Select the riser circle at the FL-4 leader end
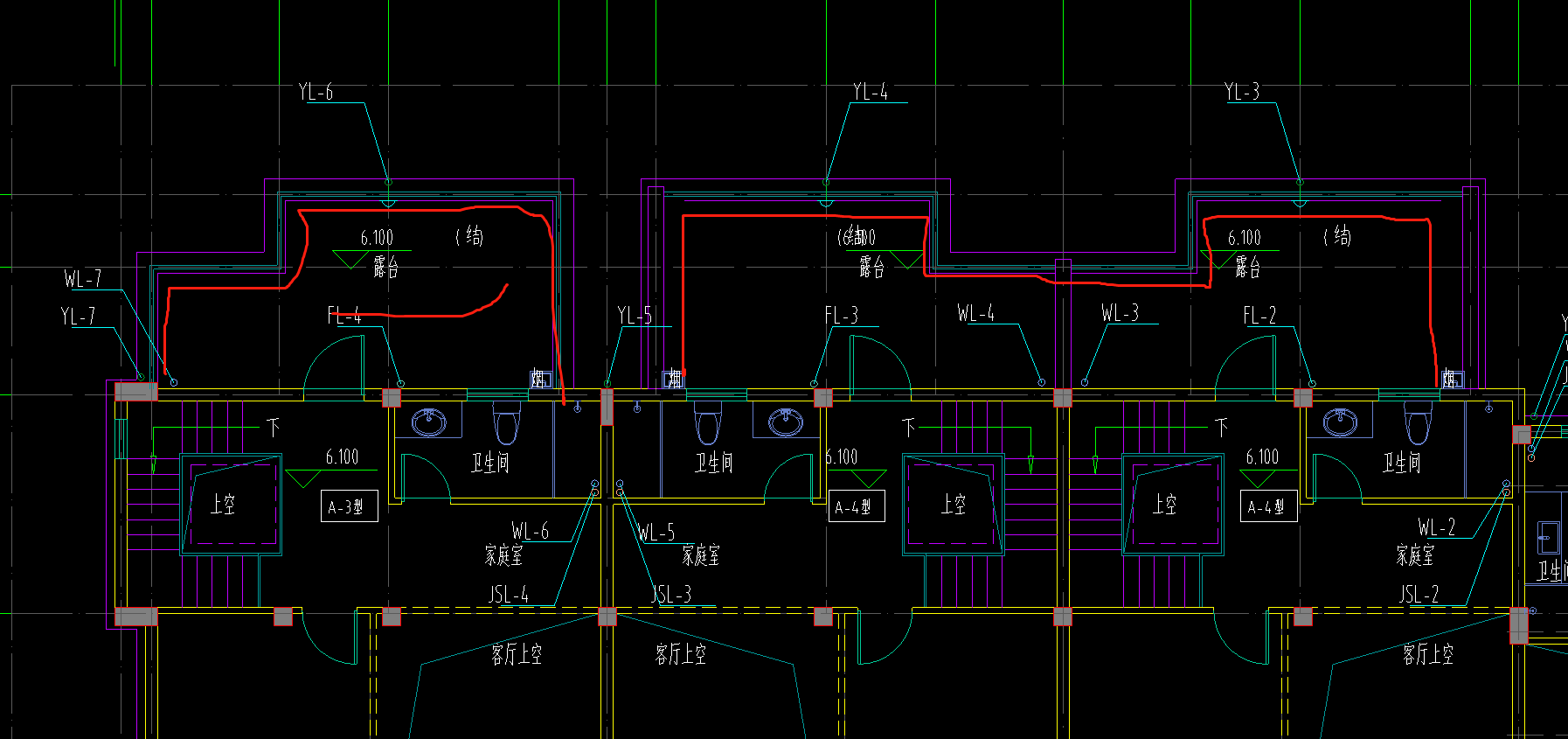The image size is (1568, 739). tap(401, 384)
